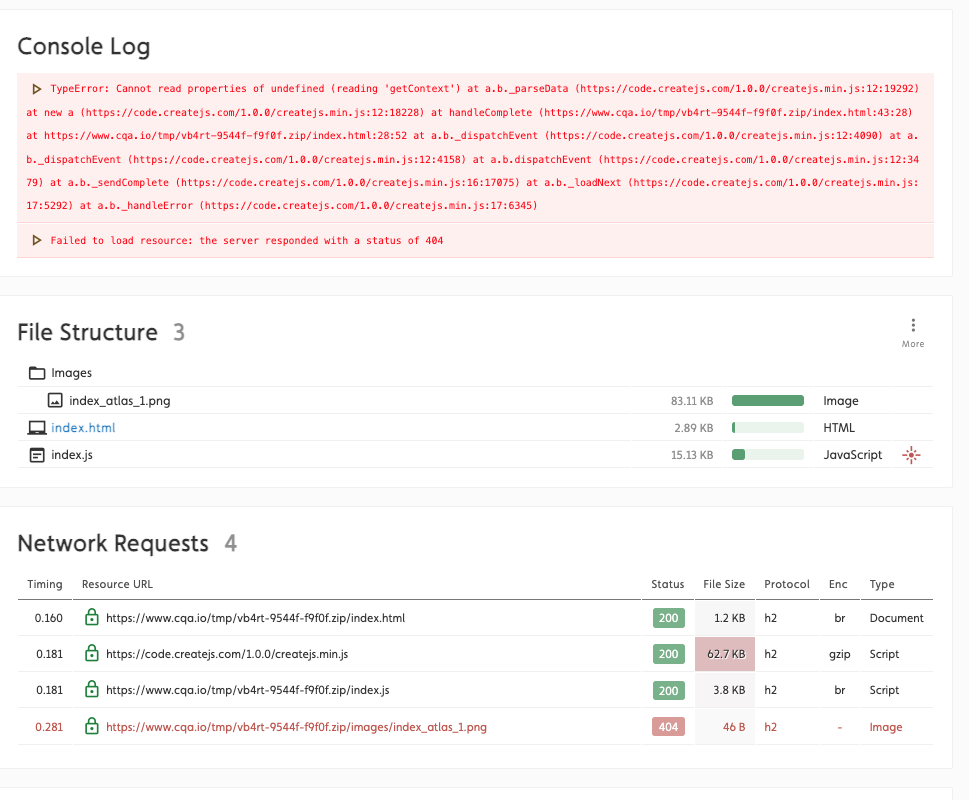The height and width of the screenshot is (800, 969).
Task: Click the Images folder icon
Action: click(x=35, y=371)
